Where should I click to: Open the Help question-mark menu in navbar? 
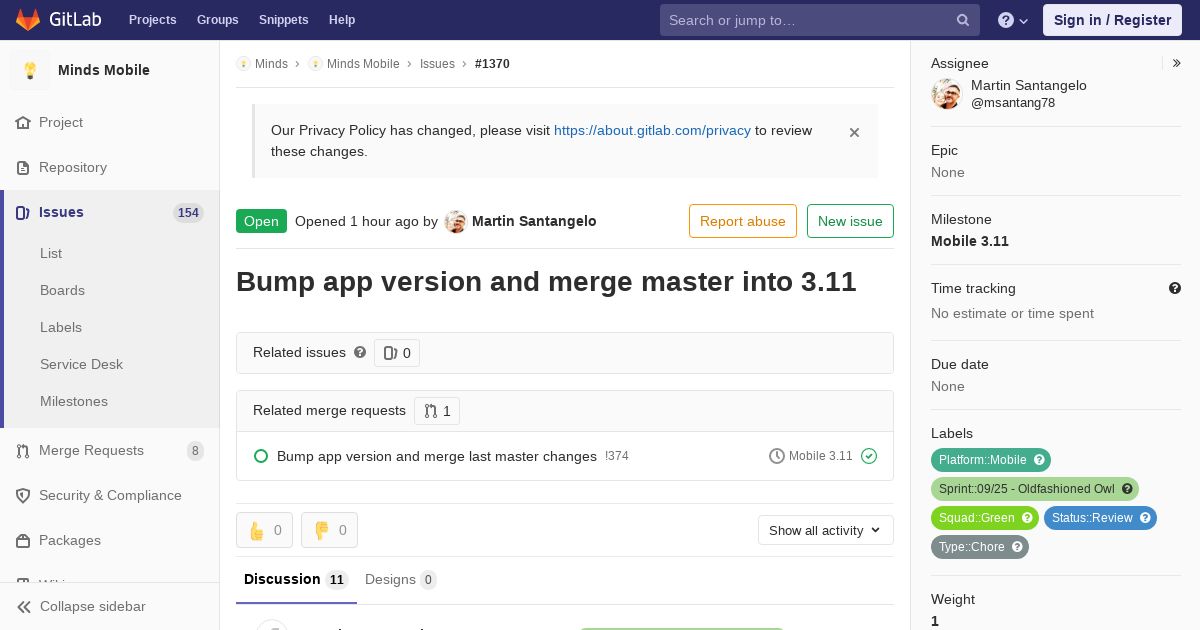(x=1013, y=20)
